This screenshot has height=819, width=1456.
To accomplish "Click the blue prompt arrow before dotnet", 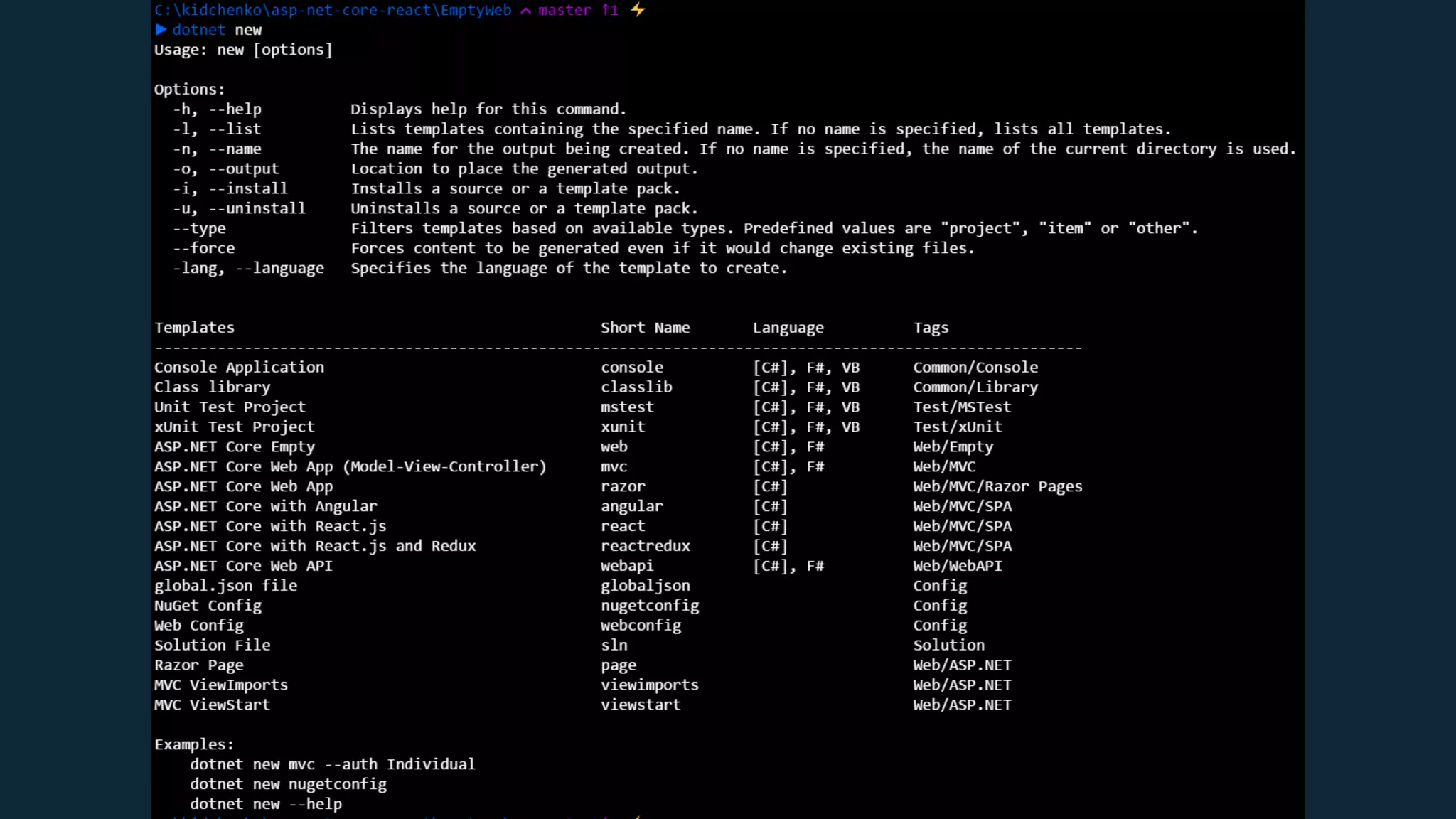I will pos(161,29).
